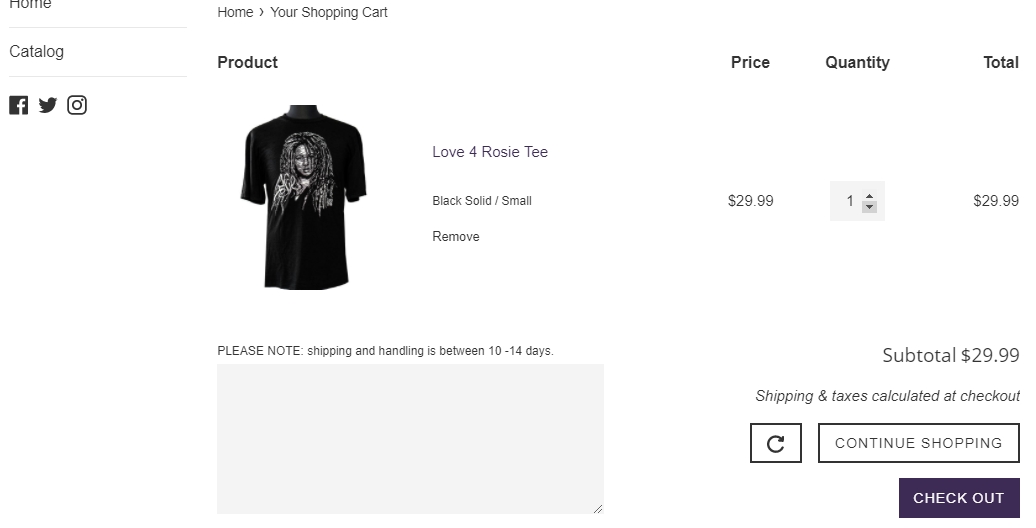Open the Facebook page icon
Image resolution: width=1036 pixels, height=528 pixels.
coord(19,105)
